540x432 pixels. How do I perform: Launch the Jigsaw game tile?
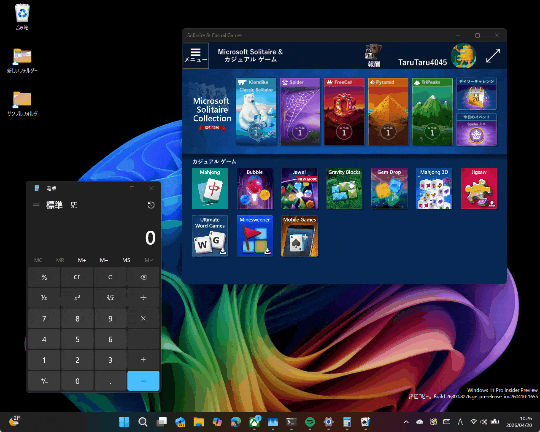tap(479, 188)
